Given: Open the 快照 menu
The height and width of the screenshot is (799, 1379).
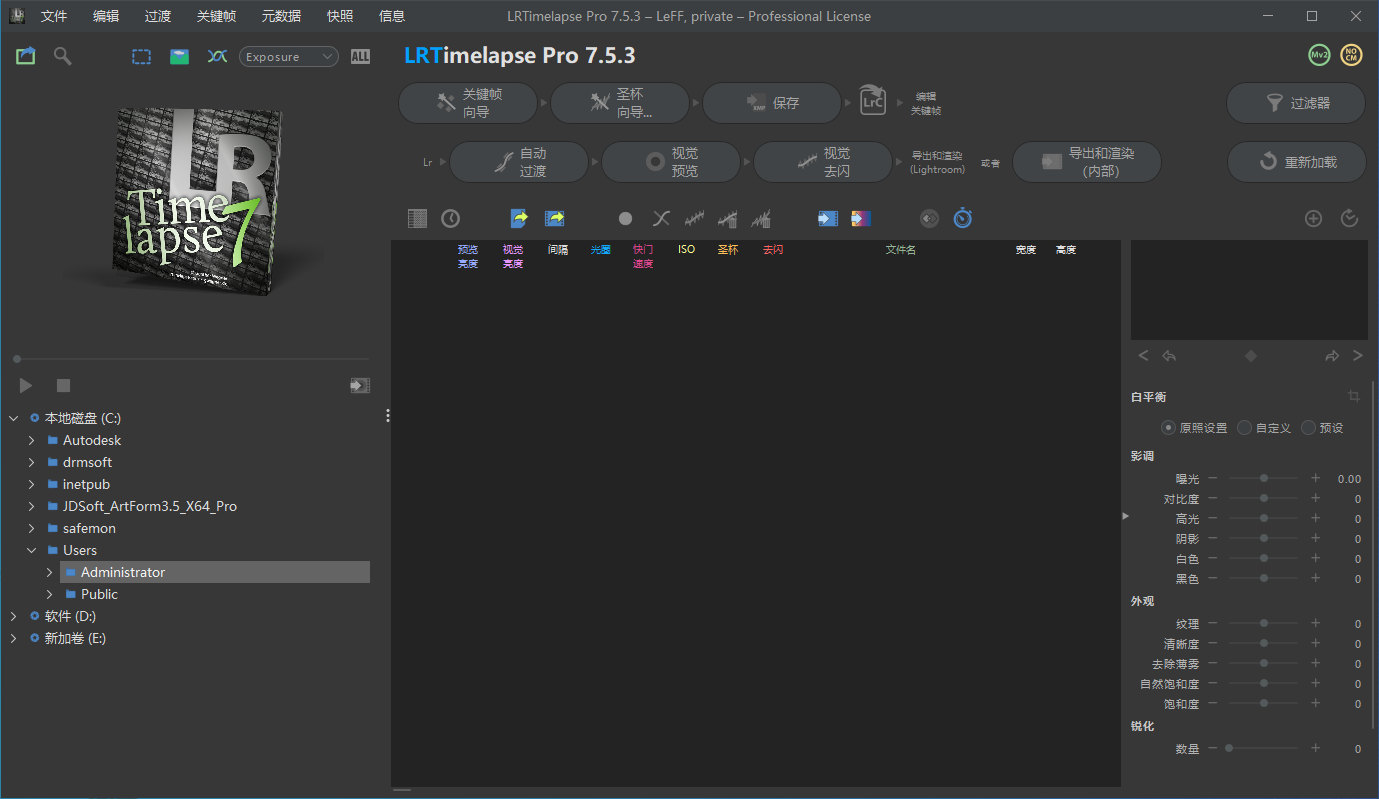Looking at the screenshot, I should [x=340, y=16].
